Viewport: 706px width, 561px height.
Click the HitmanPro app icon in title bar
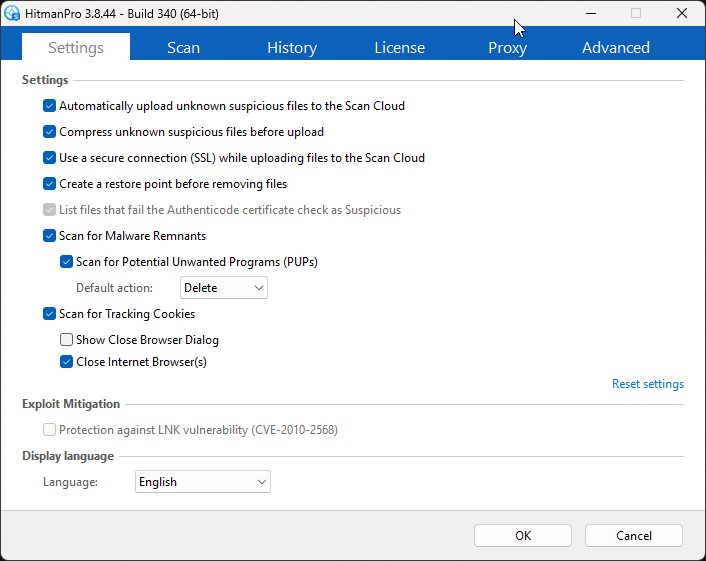(x=12, y=14)
